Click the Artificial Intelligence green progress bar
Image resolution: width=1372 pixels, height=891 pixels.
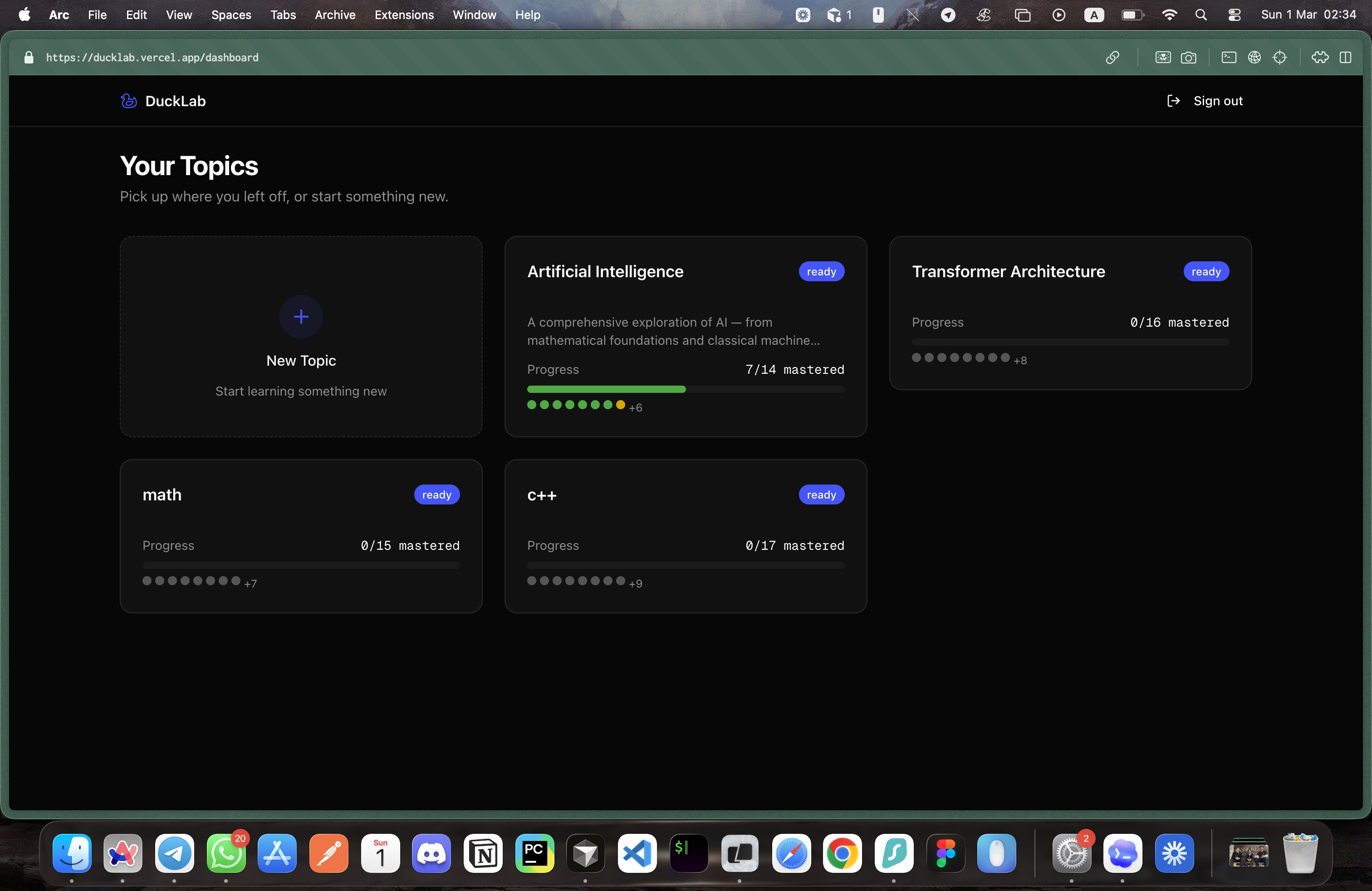(606, 390)
